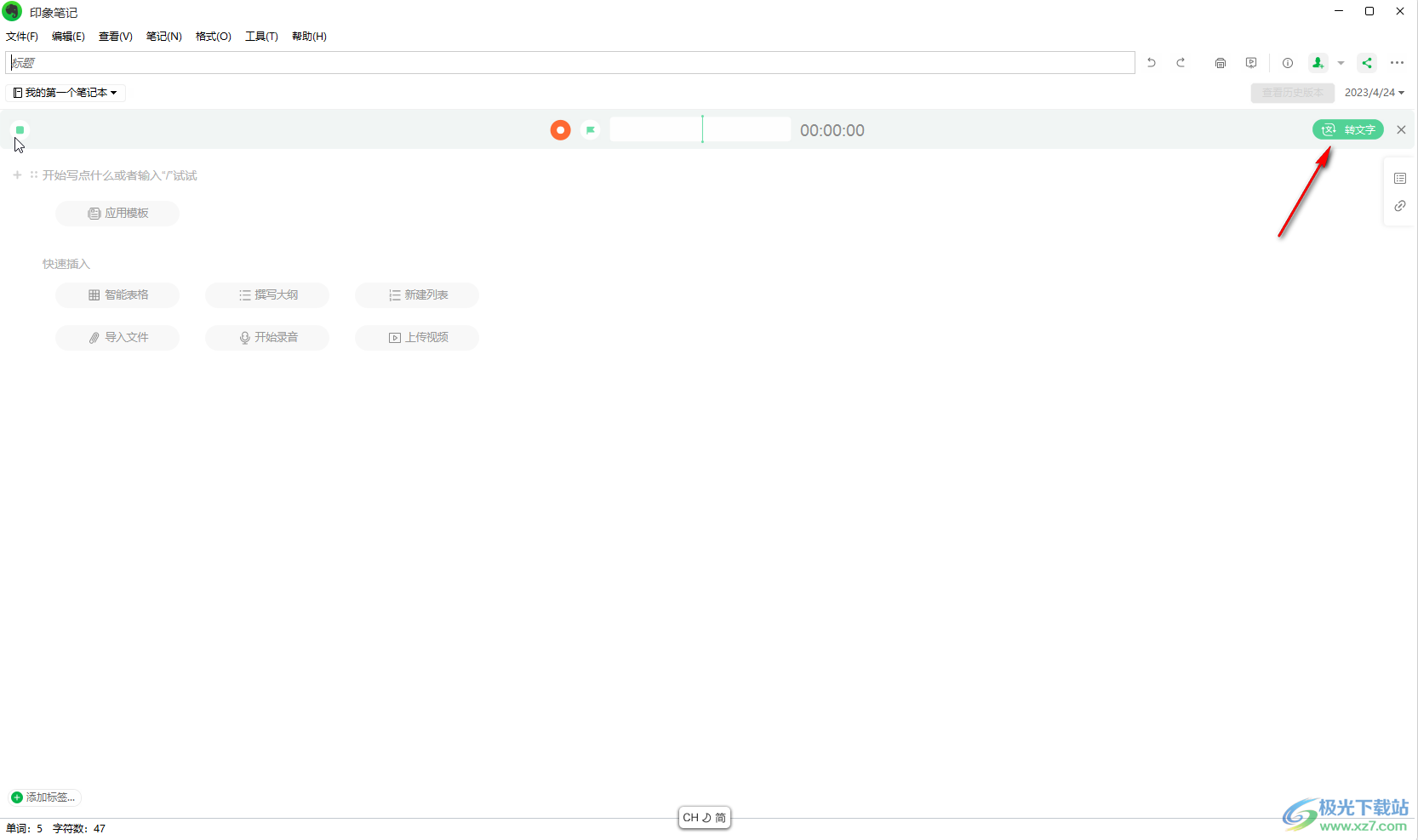
Task: Start recording with the orange record button
Action: point(560,130)
